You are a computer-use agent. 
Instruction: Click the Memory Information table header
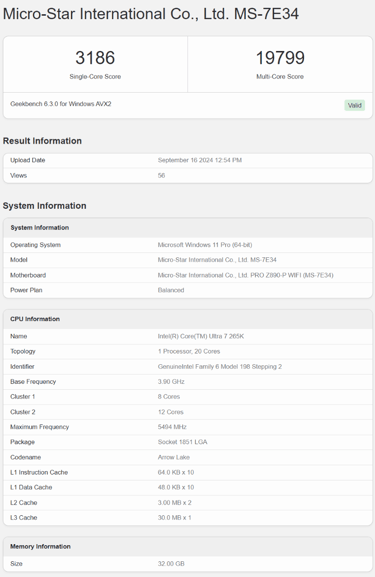point(40,546)
